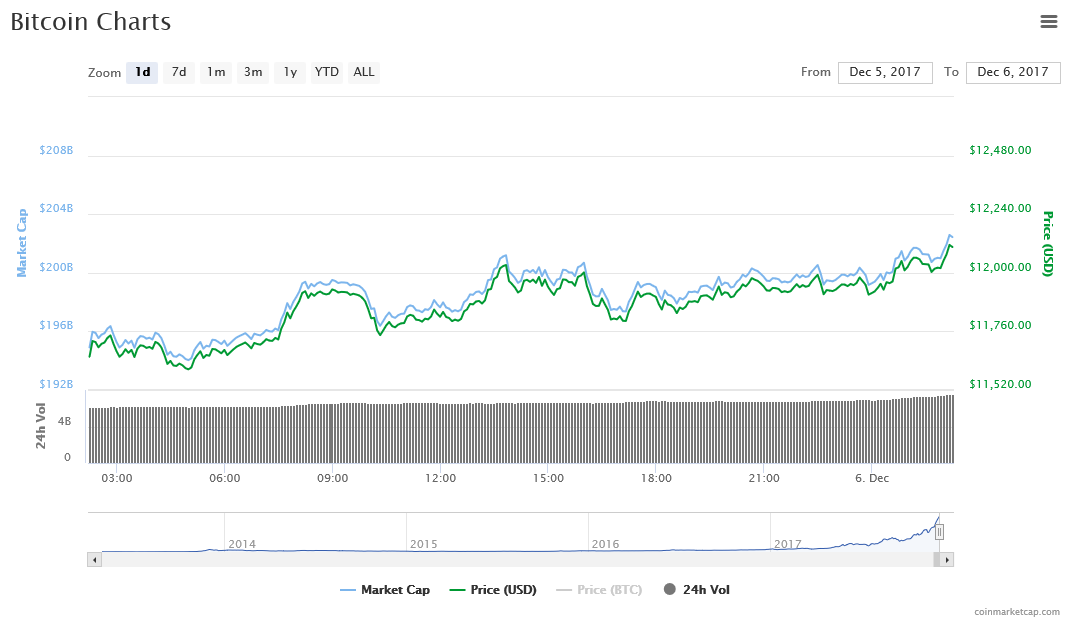1070x620 pixels.
Task: Click the $12,480.00 price axis label
Action: 1000,150
